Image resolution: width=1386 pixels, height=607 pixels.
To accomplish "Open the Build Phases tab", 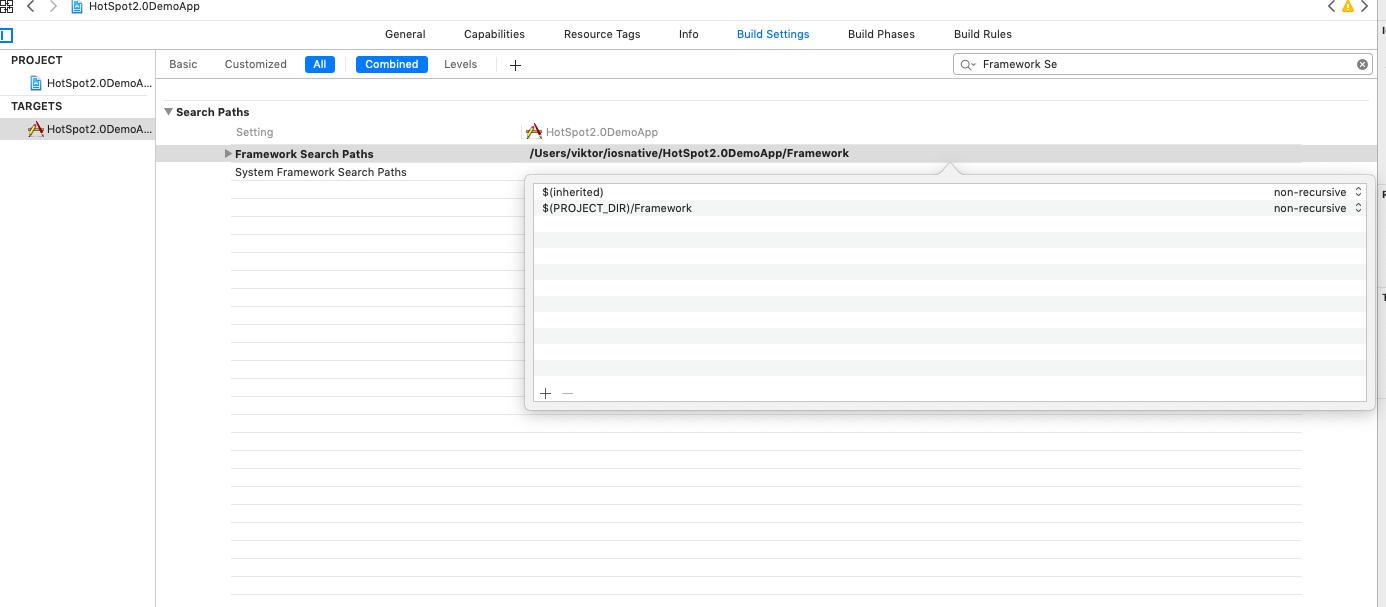I will tap(881, 34).
